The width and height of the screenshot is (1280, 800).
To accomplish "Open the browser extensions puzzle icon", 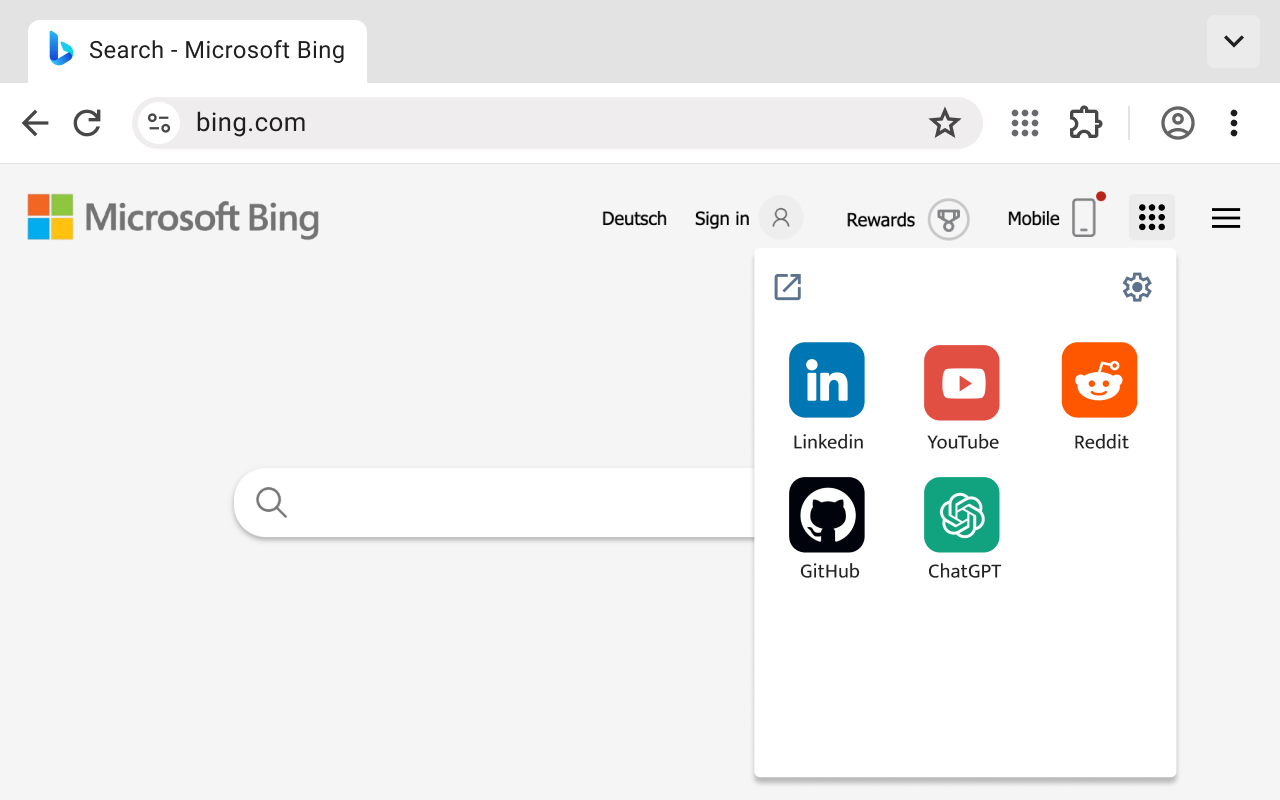I will click(x=1085, y=123).
